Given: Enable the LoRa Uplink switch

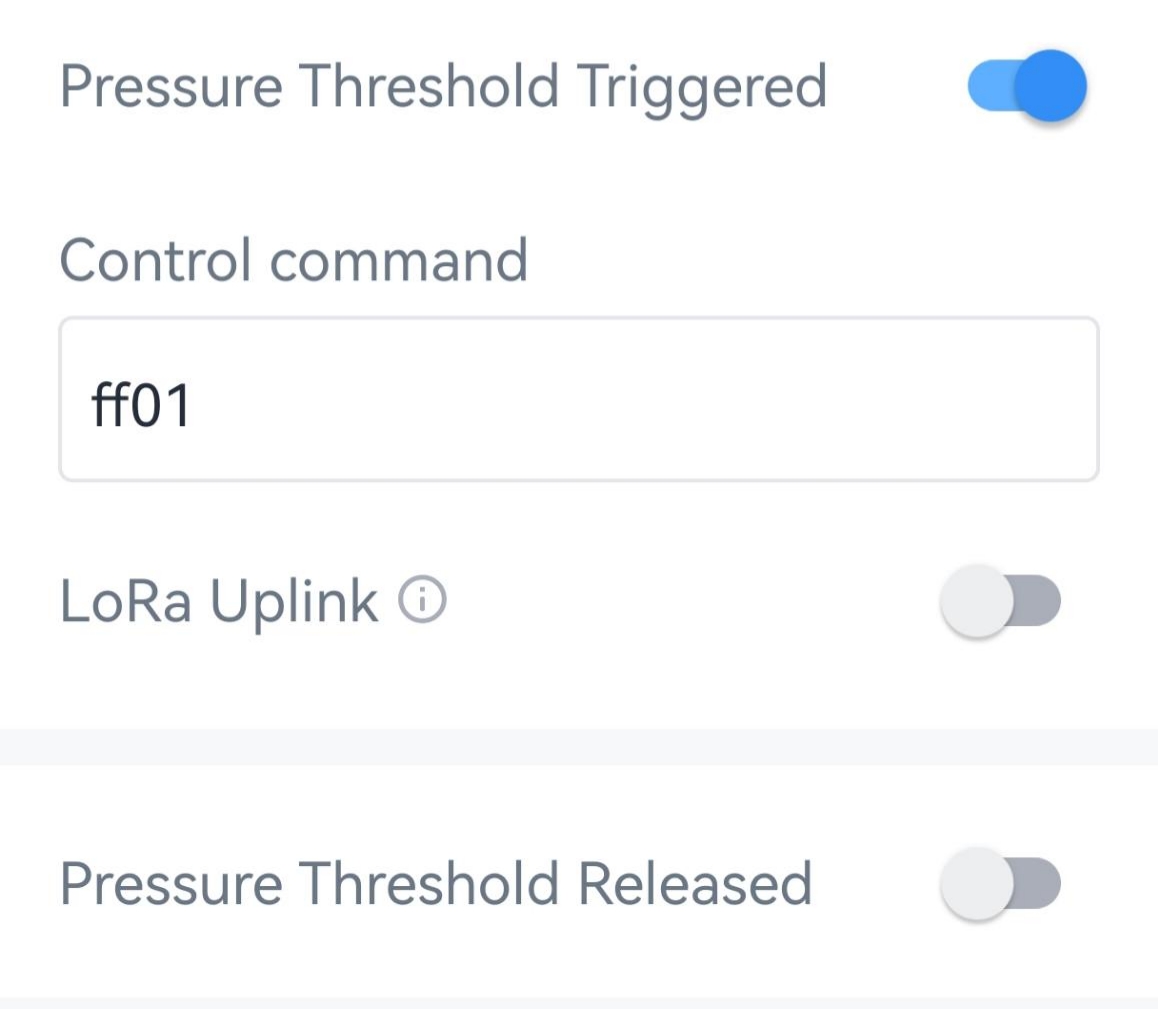Looking at the screenshot, I should (1000, 602).
